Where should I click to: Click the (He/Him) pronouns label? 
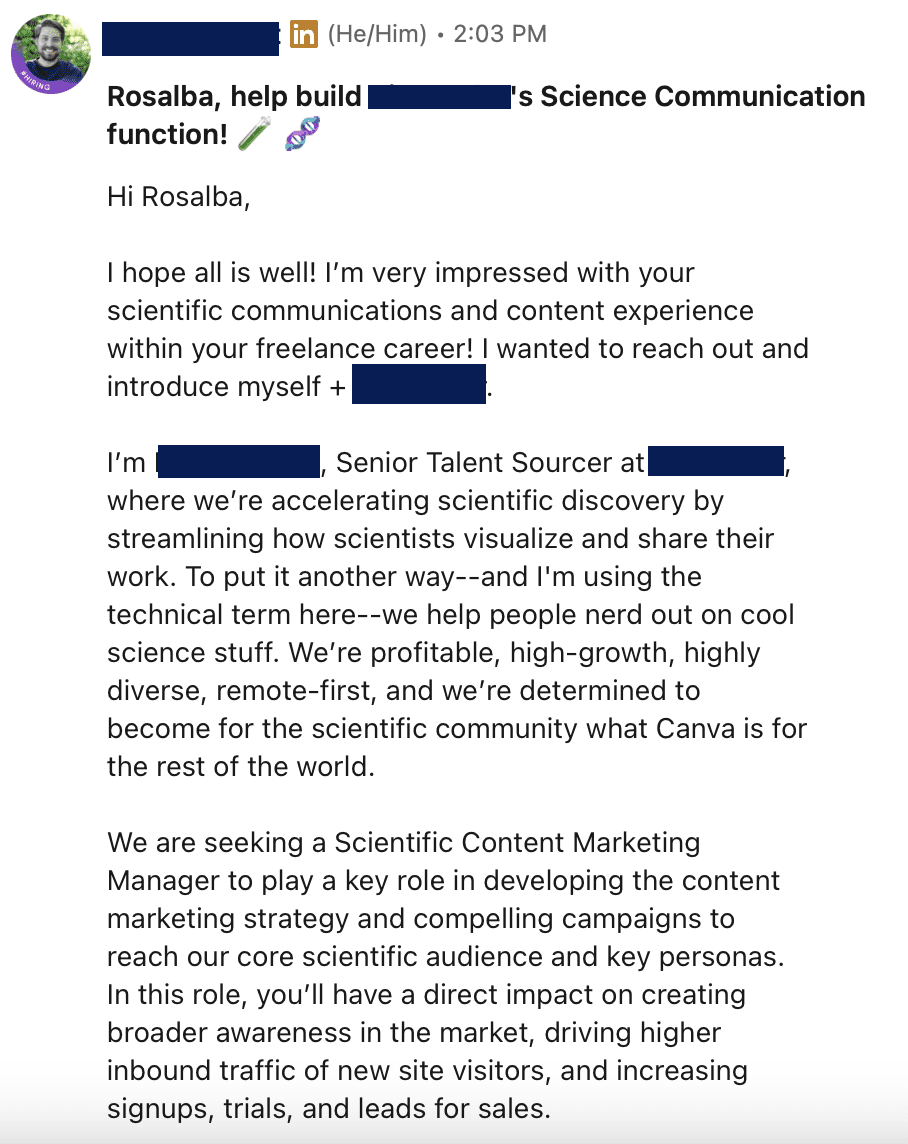coord(376,35)
